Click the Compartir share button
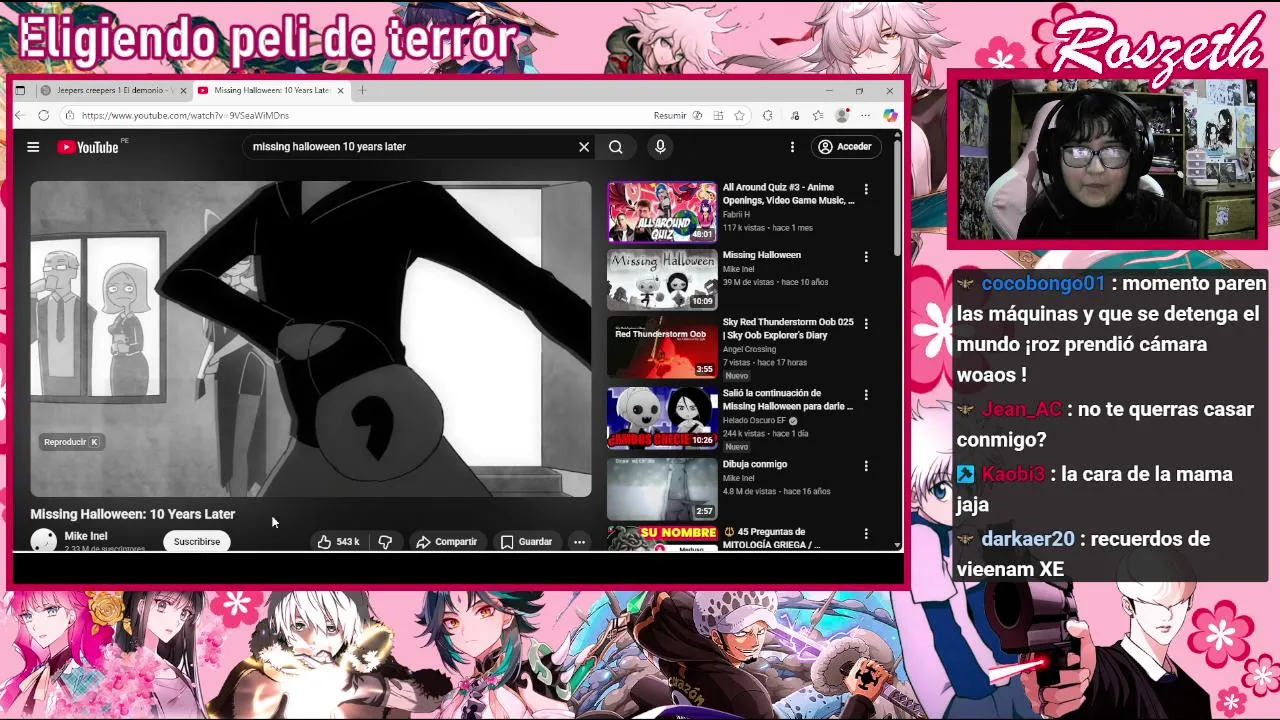 coord(446,541)
